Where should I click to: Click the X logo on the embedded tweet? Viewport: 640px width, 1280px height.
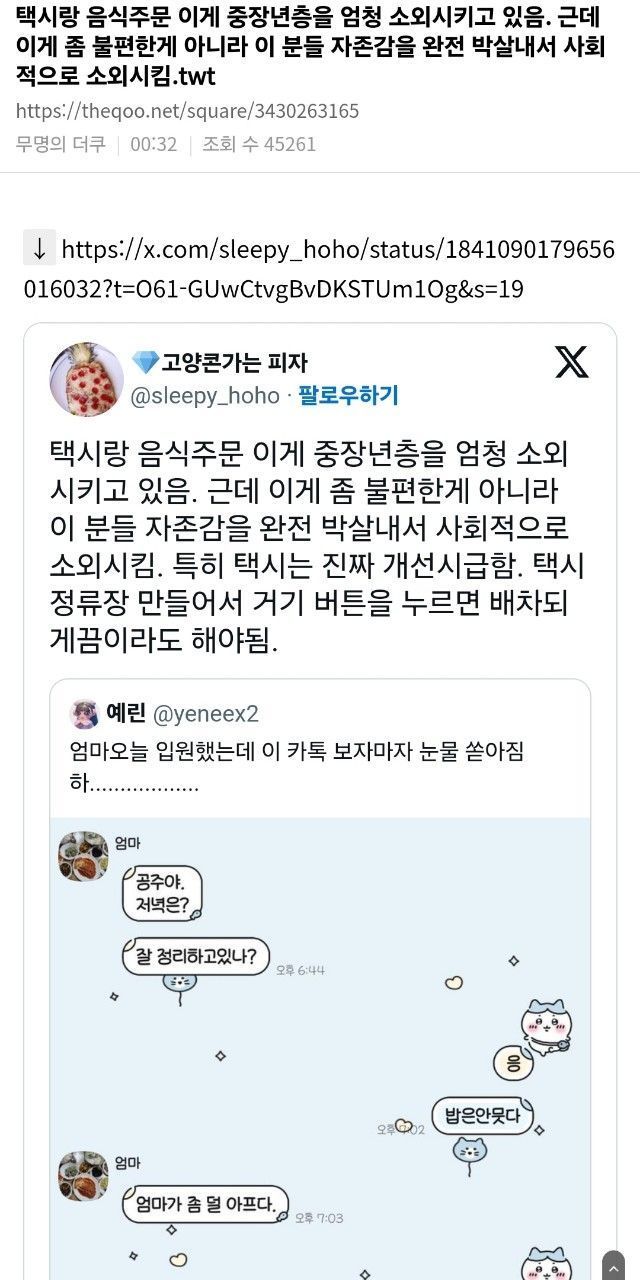coord(572,362)
